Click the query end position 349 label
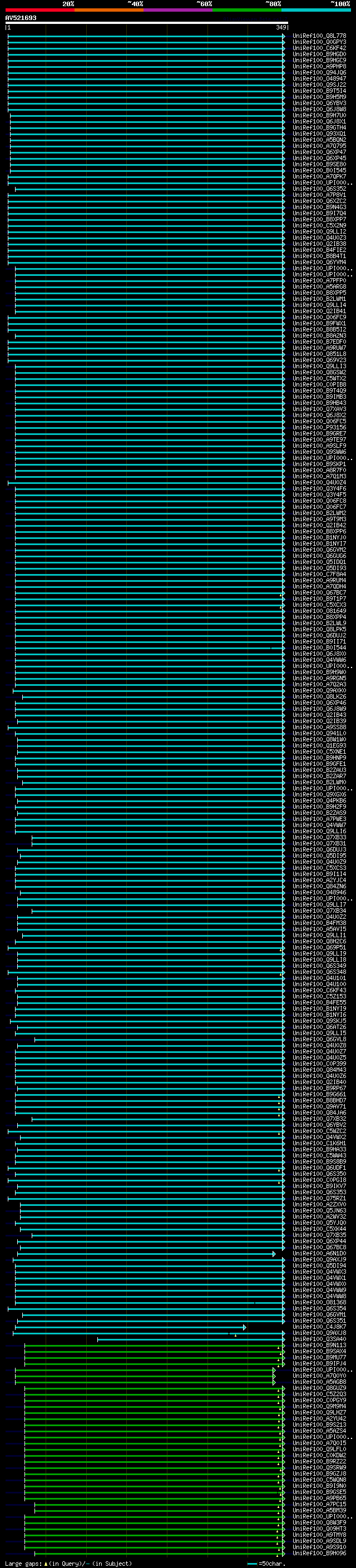Image resolution: width=356 pixels, height=1568 pixels. pos(281,27)
